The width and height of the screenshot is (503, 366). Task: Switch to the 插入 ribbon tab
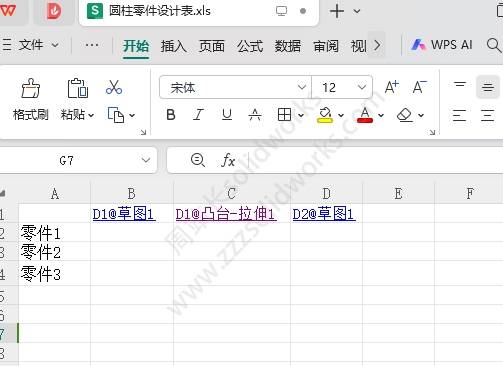tap(173, 46)
